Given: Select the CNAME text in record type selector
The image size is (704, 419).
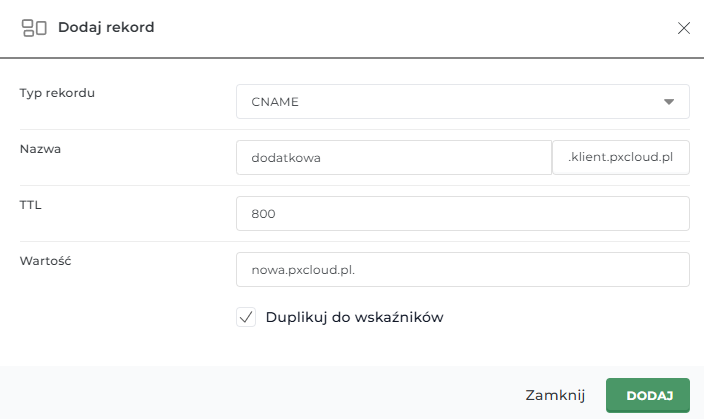Looking at the screenshot, I should pos(276,102).
